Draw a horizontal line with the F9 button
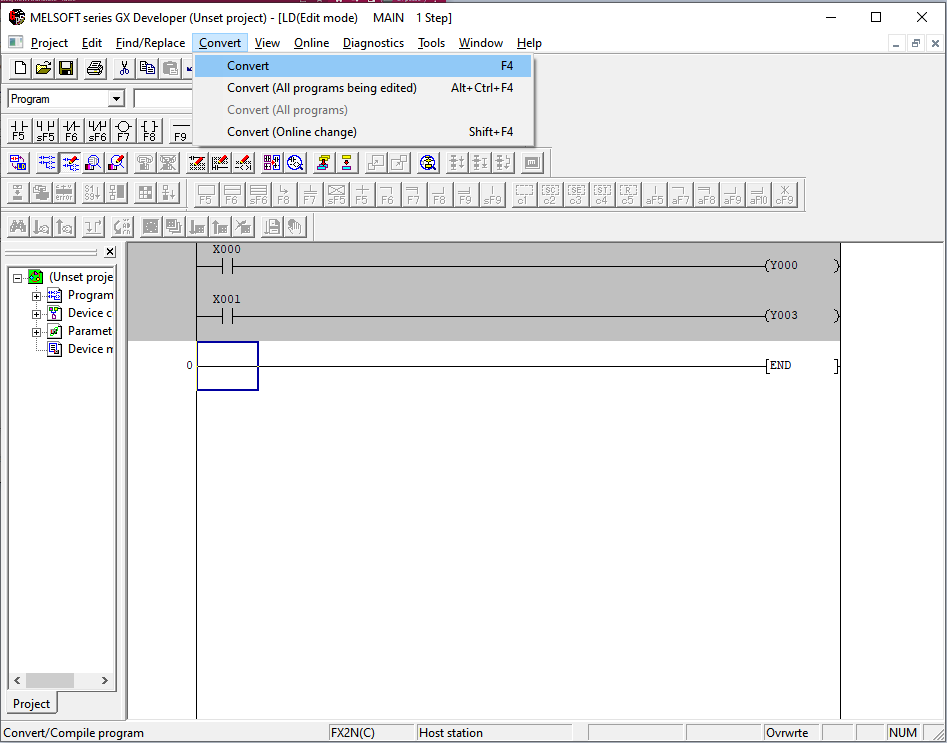This screenshot has width=947, height=743. [x=181, y=130]
